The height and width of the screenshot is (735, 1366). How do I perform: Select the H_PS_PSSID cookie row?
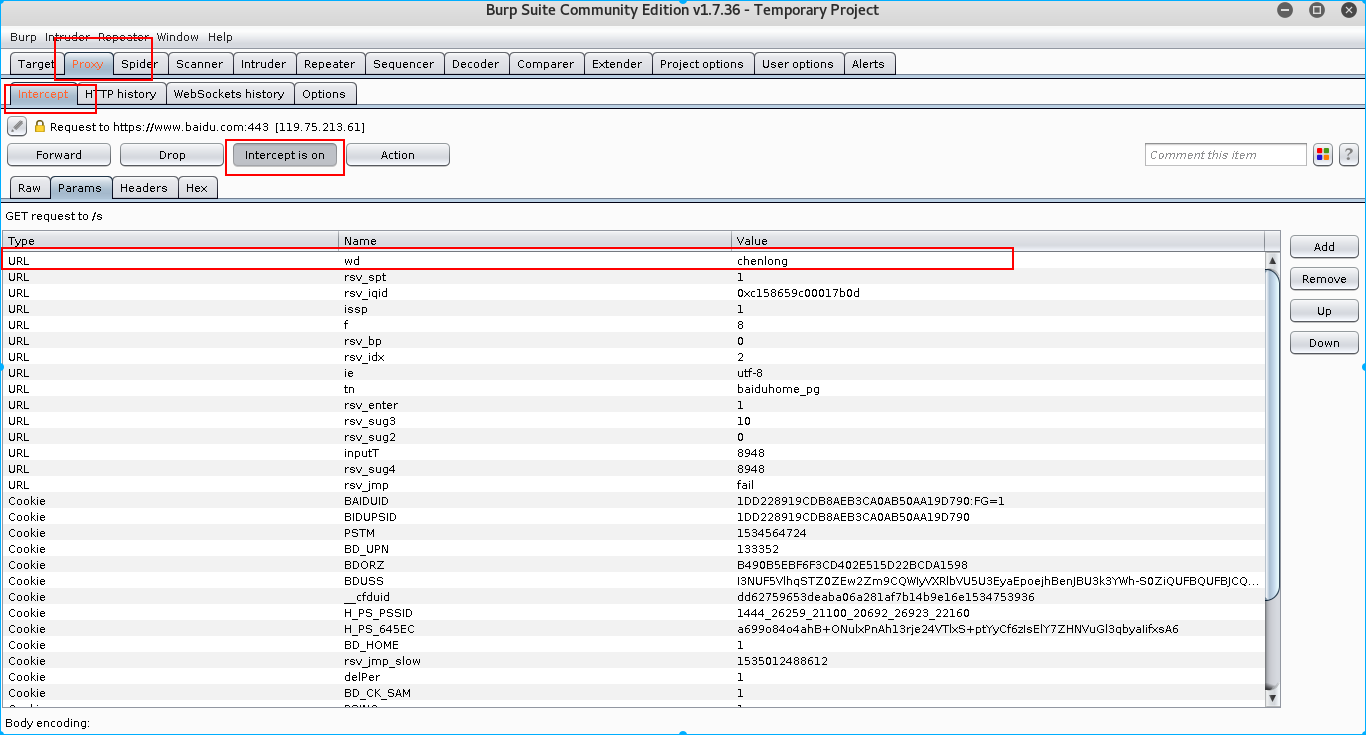coord(634,613)
